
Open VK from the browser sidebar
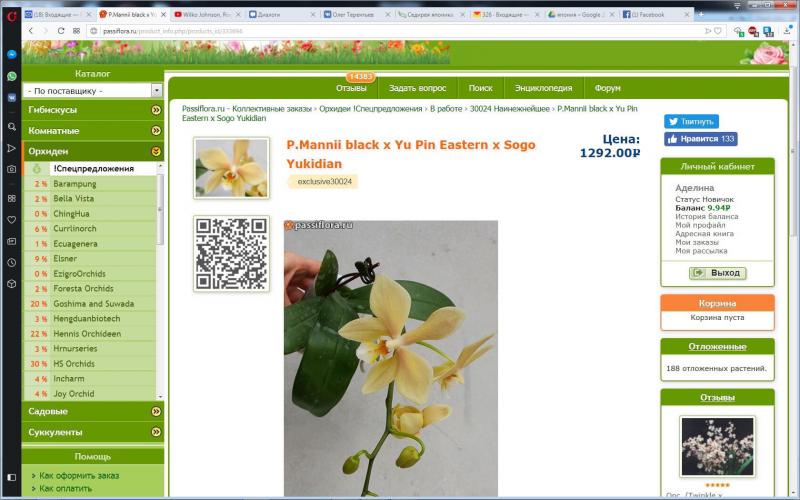coord(11,98)
